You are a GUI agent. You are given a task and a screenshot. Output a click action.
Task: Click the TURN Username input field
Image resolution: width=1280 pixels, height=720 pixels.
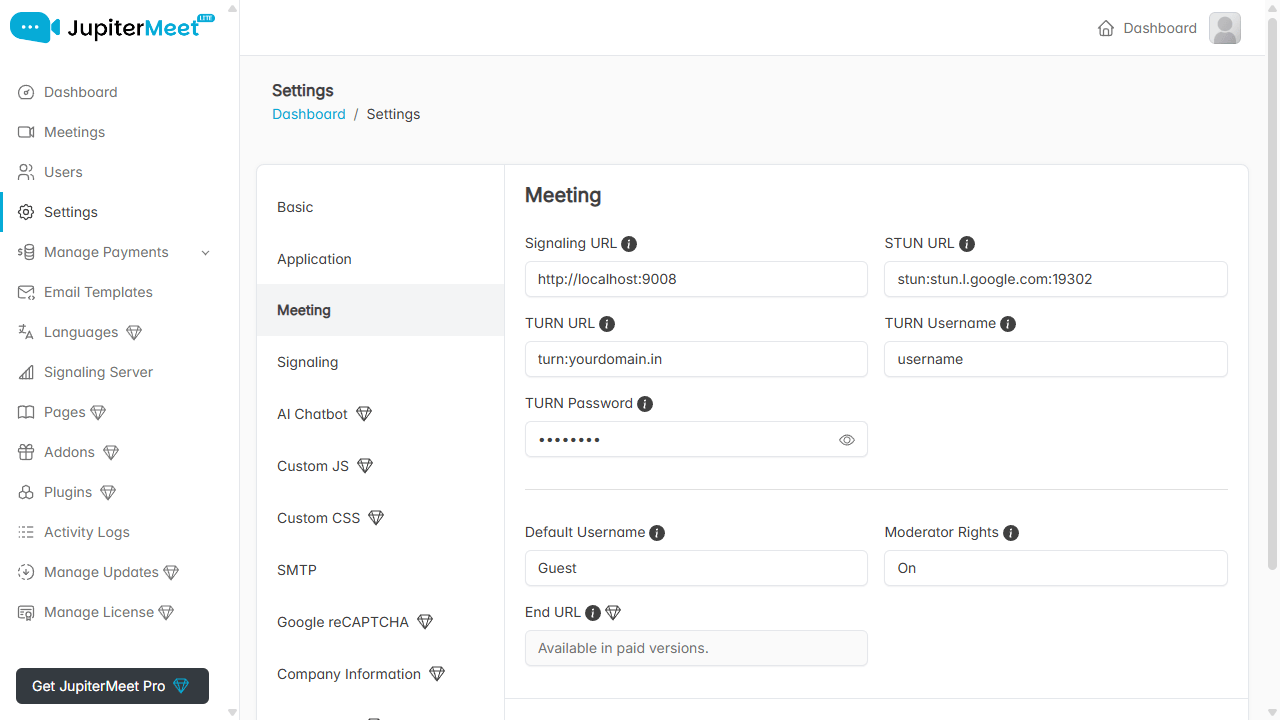coord(1056,359)
